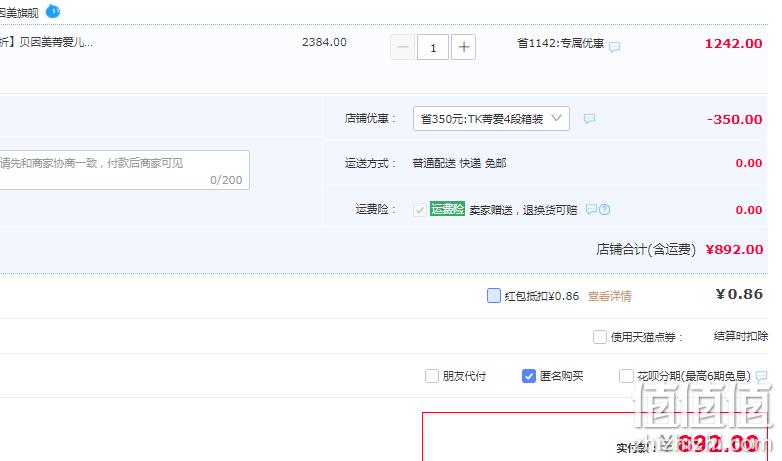Open the 查看详情 link
782x461 pixels.
click(x=609, y=296)
